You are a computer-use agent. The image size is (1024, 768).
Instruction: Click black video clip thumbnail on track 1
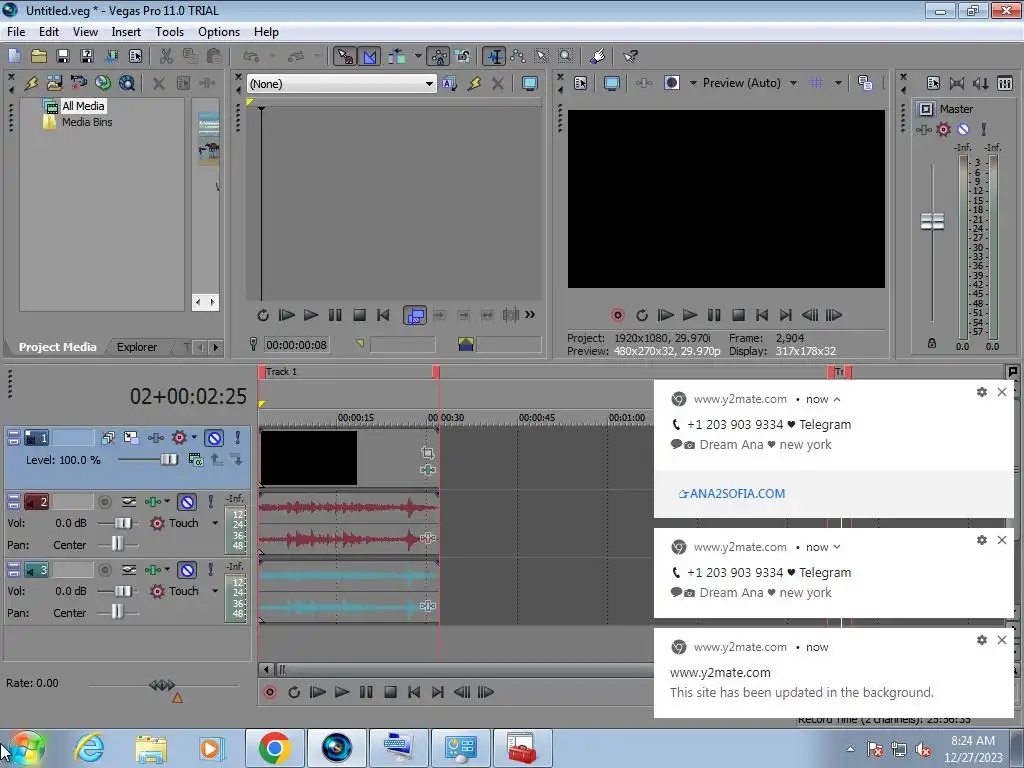tap(308, 458)
